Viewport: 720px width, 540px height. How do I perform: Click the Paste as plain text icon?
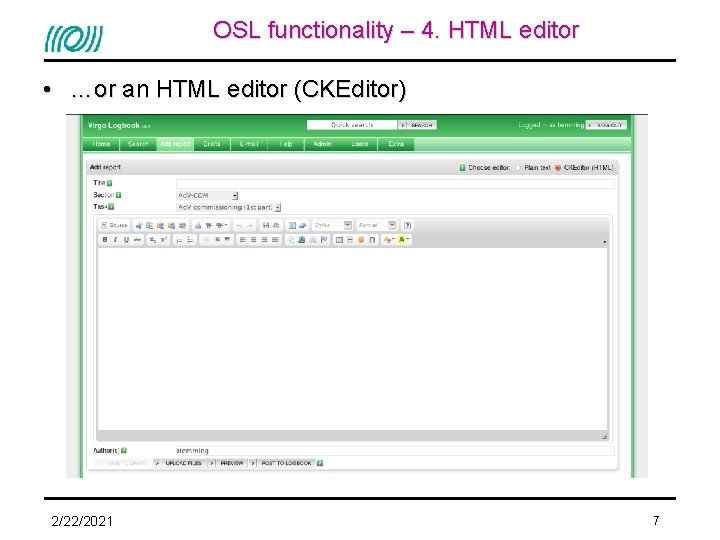point(171,225)
